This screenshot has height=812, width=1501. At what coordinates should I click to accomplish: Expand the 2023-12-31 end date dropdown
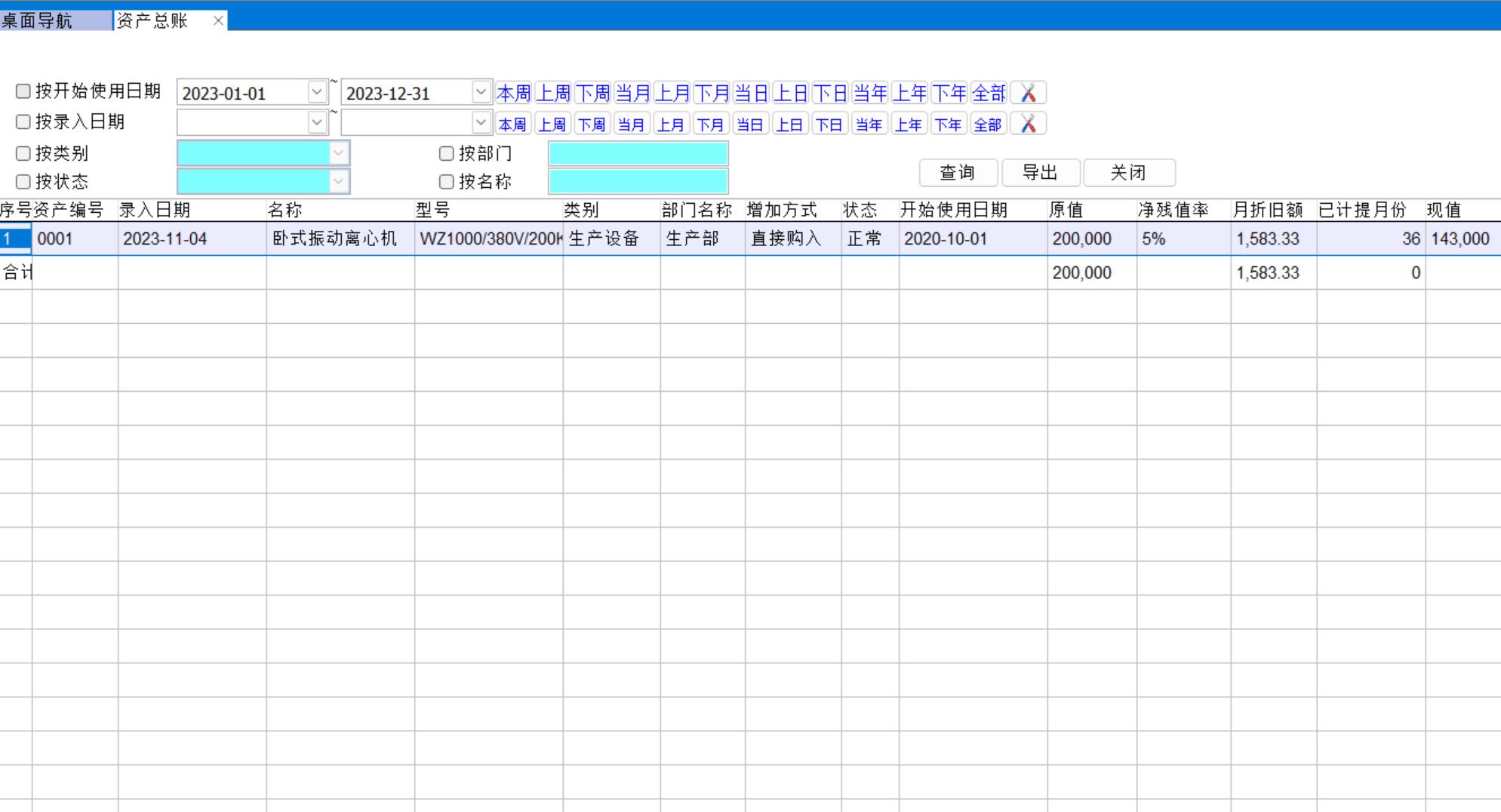click(481, 93)
